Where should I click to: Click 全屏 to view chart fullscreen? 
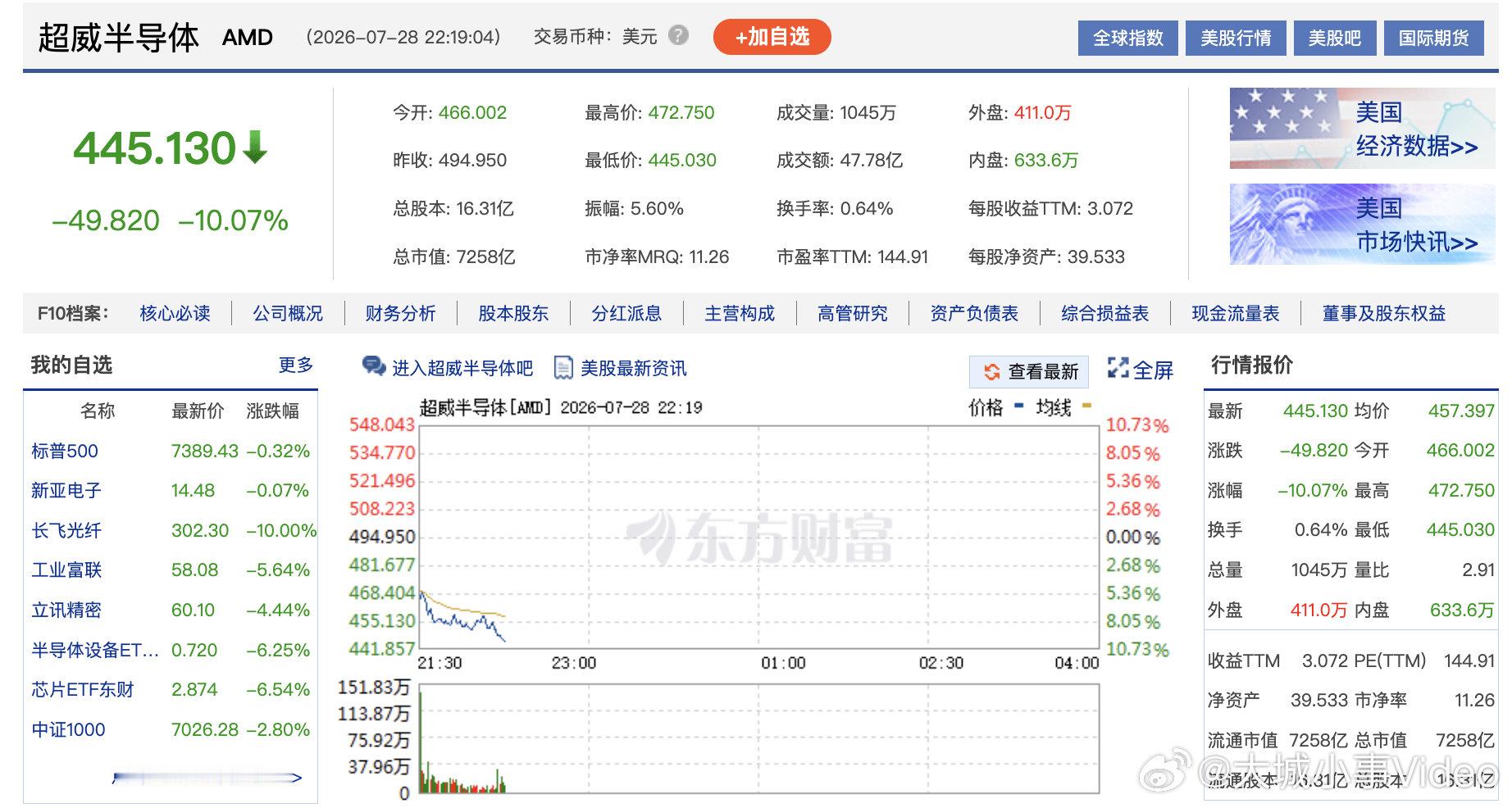[x=1153, y=370]
